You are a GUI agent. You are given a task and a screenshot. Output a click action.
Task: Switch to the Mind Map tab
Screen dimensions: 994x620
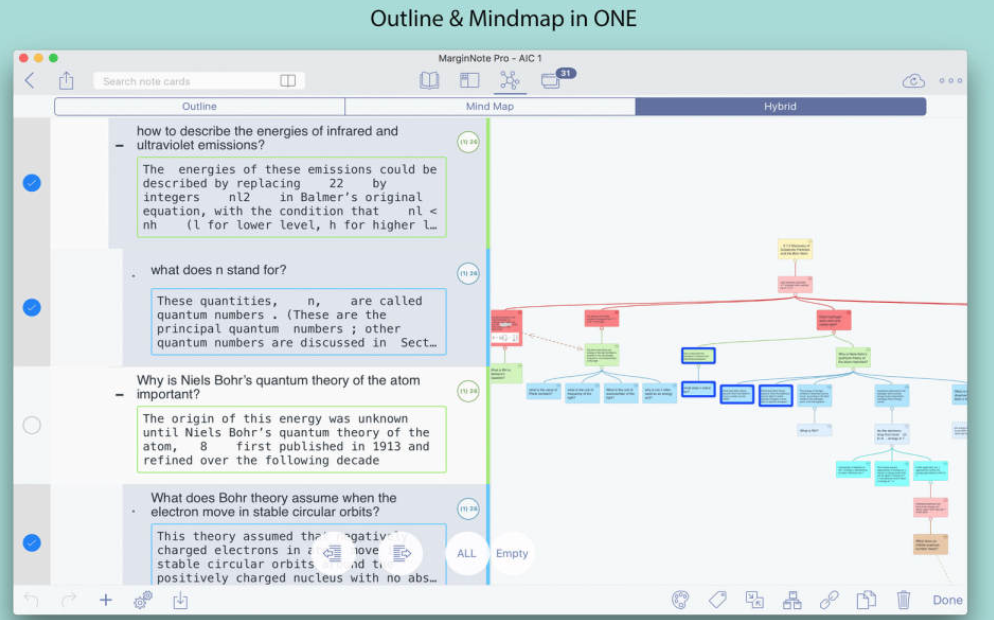(x=490, y=107)
